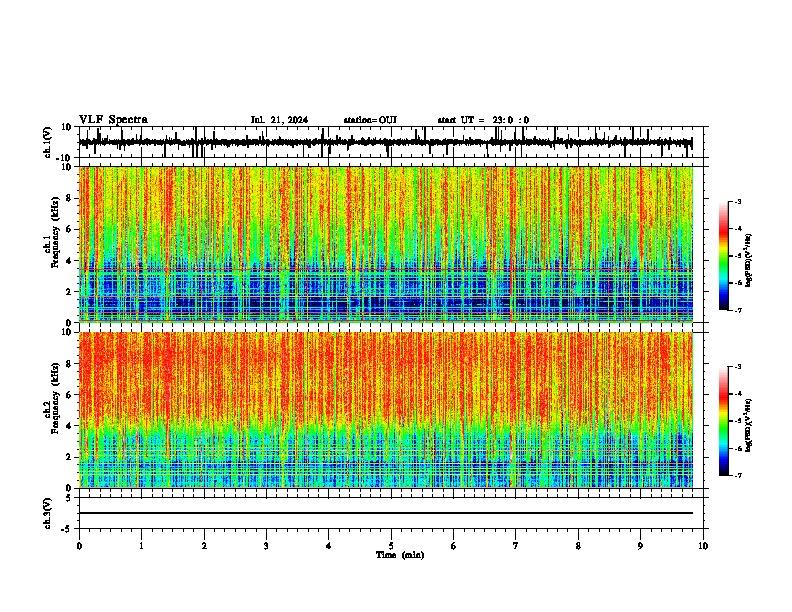This screenshot has height=612, width=792.
Task: Select the date text "Jul 21, 2024"
Action: 279,120
